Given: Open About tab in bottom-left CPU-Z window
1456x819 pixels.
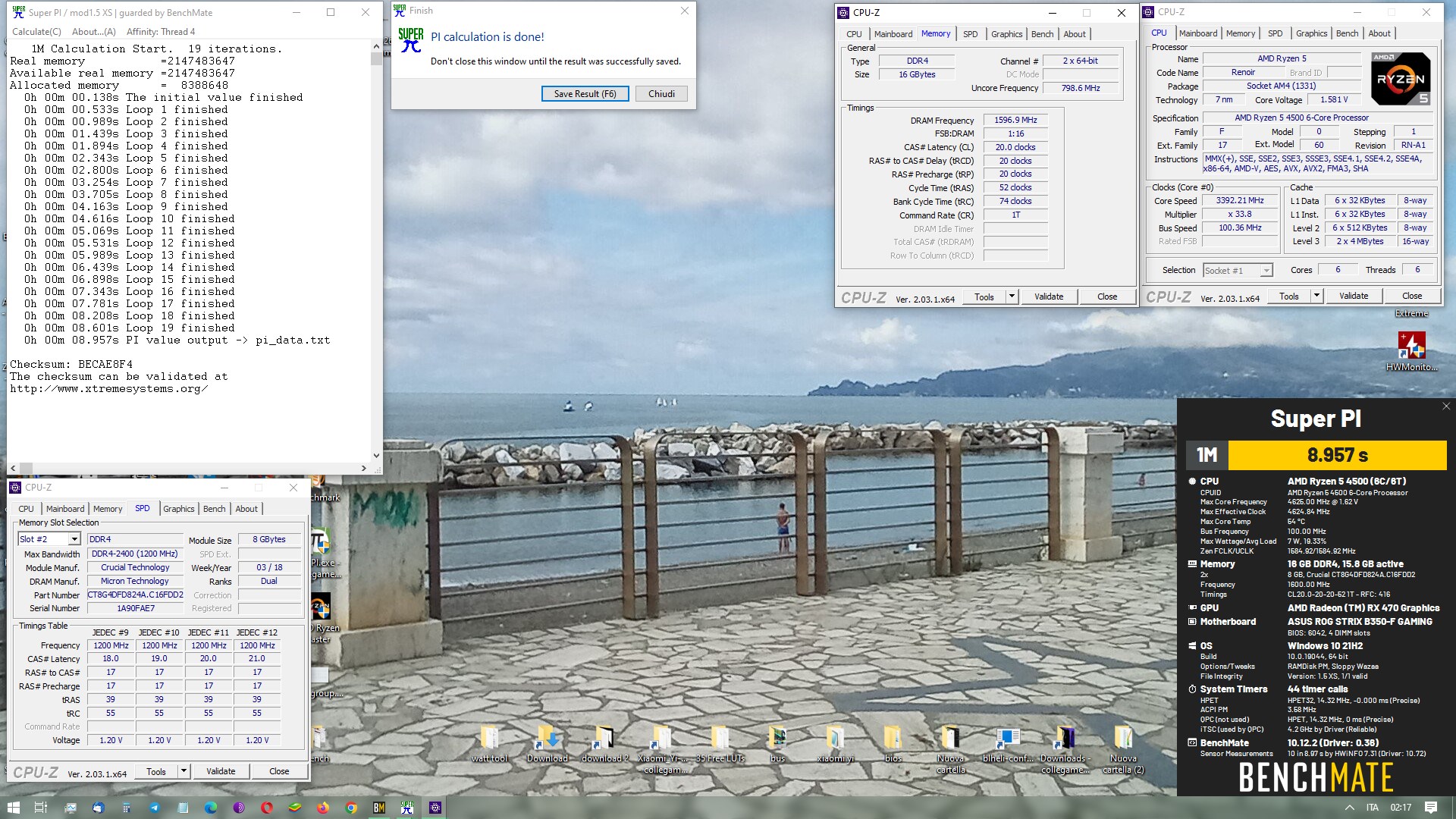Looking at the screenshot, I should (246, 509).
